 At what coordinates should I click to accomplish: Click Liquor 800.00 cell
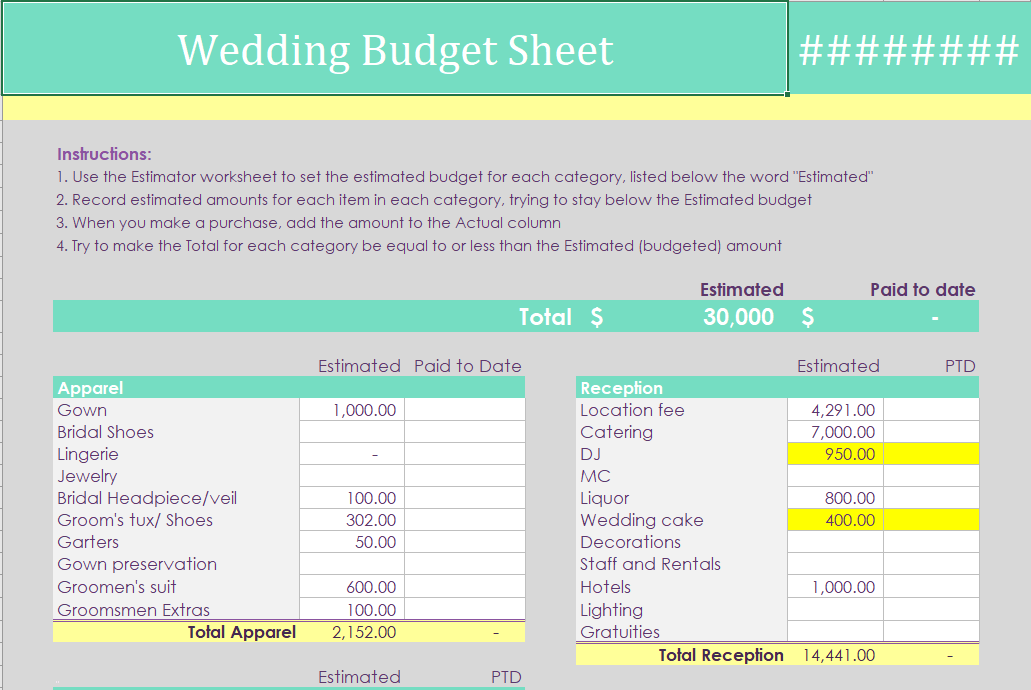(x=836, y=498)
